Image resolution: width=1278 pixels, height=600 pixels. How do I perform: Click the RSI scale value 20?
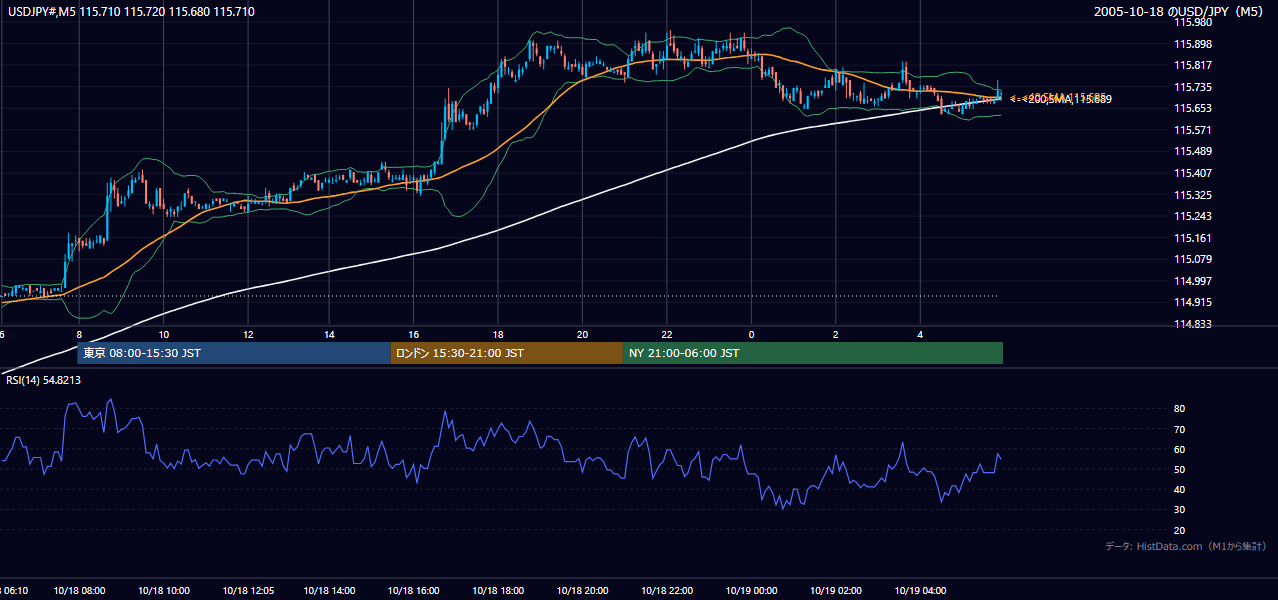(x=1180, y=530)
